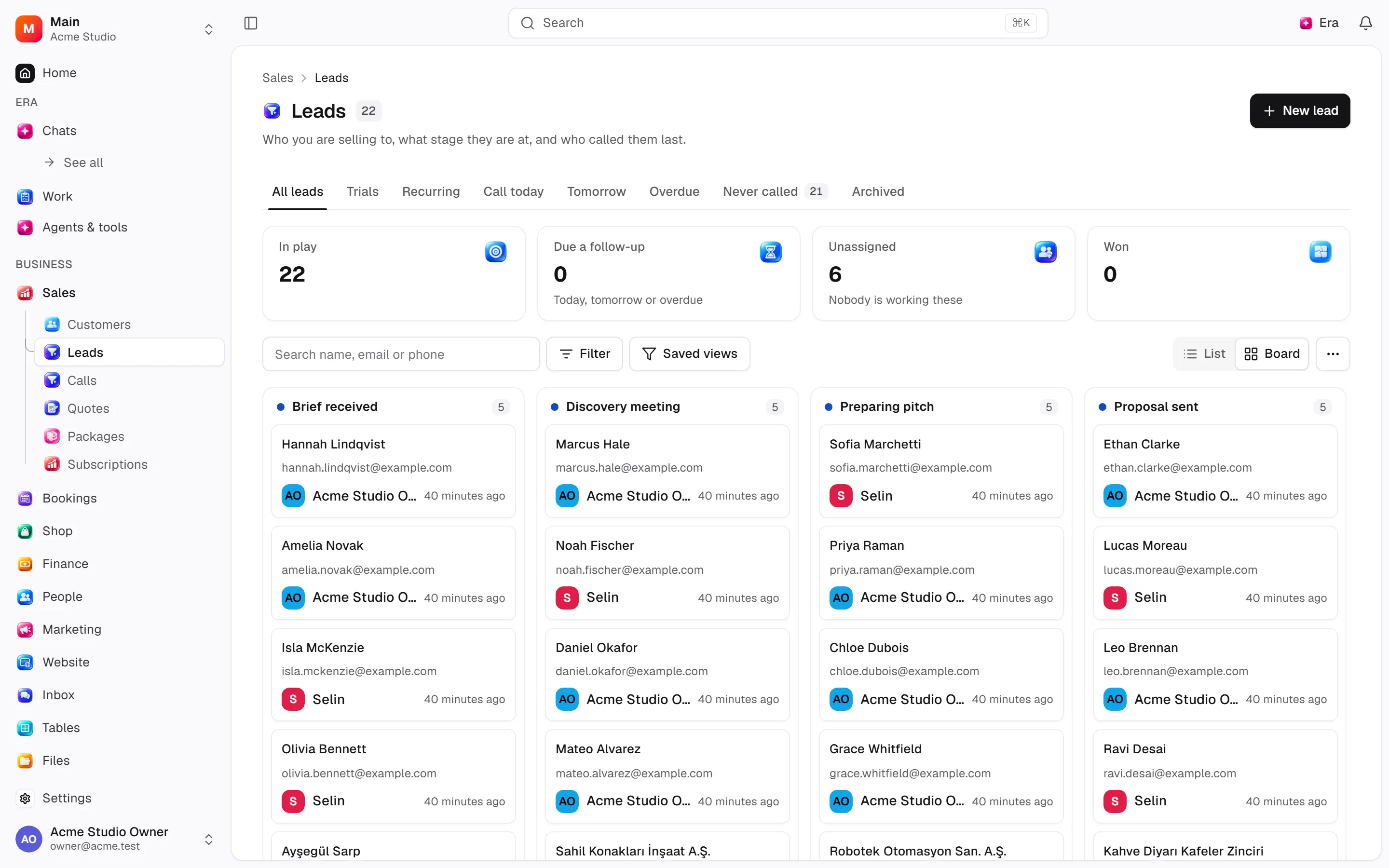Screen dimensions: 1389x868
Task: Focus the global Search bar
Action: coord(778,23)
